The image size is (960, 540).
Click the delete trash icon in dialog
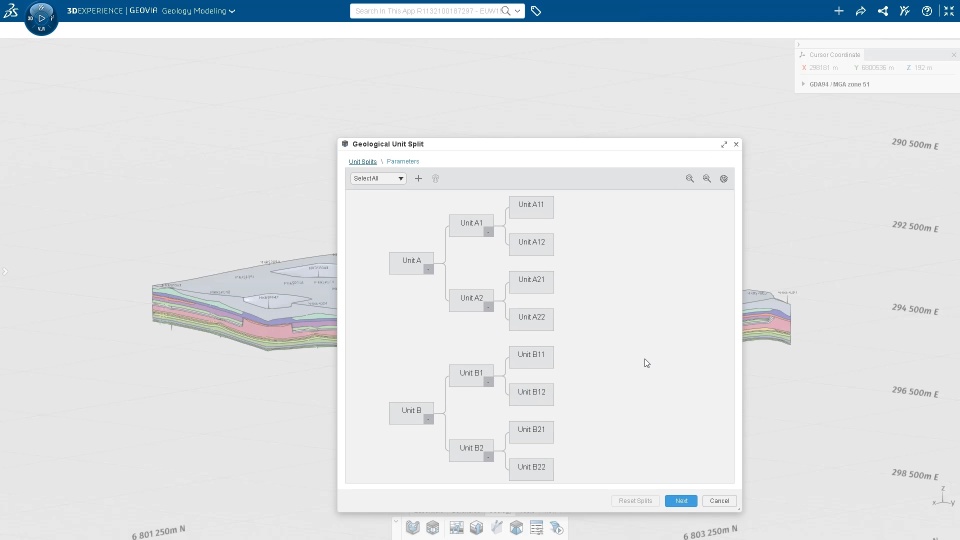(x=435, y=179)
